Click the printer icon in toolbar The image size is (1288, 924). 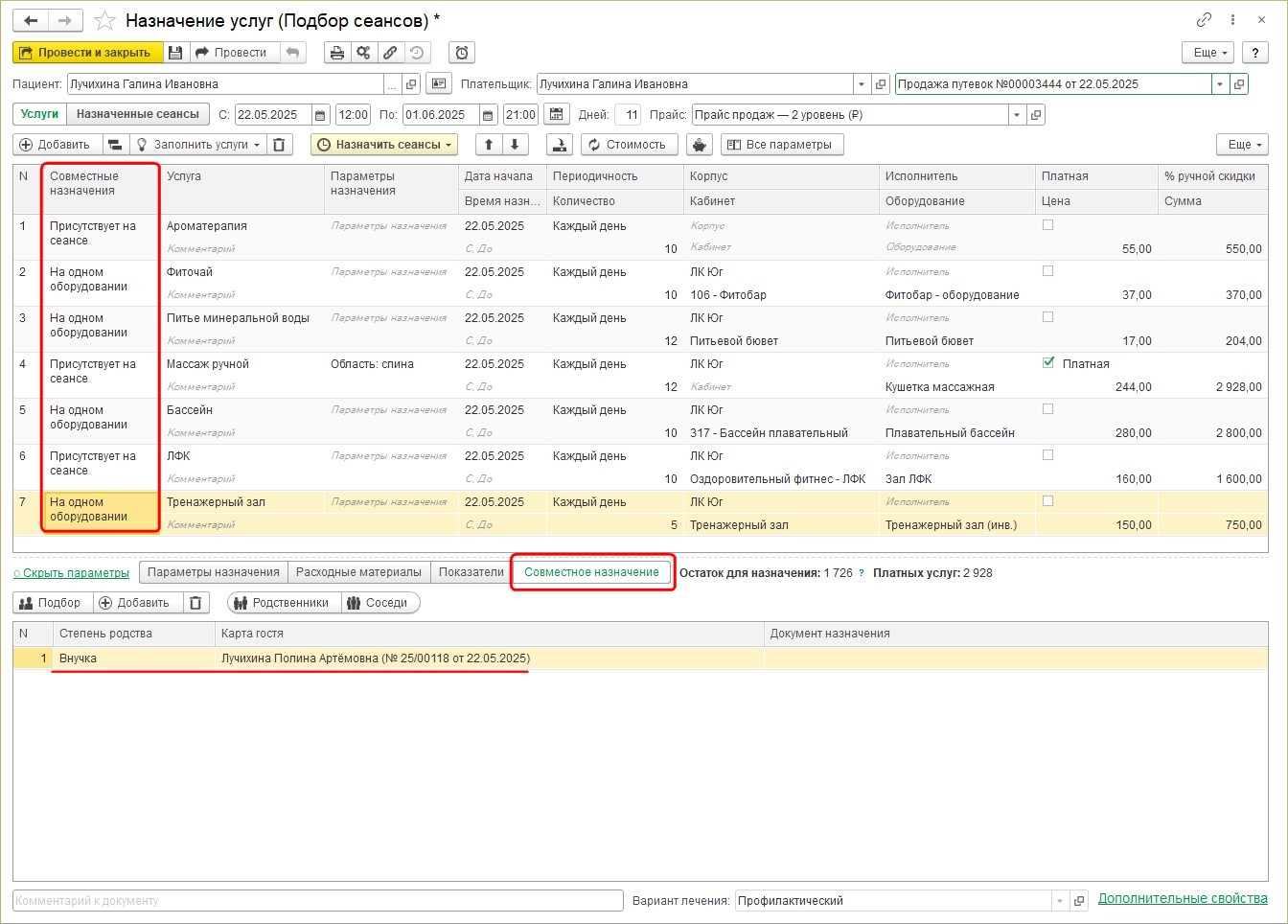[337, 53]
